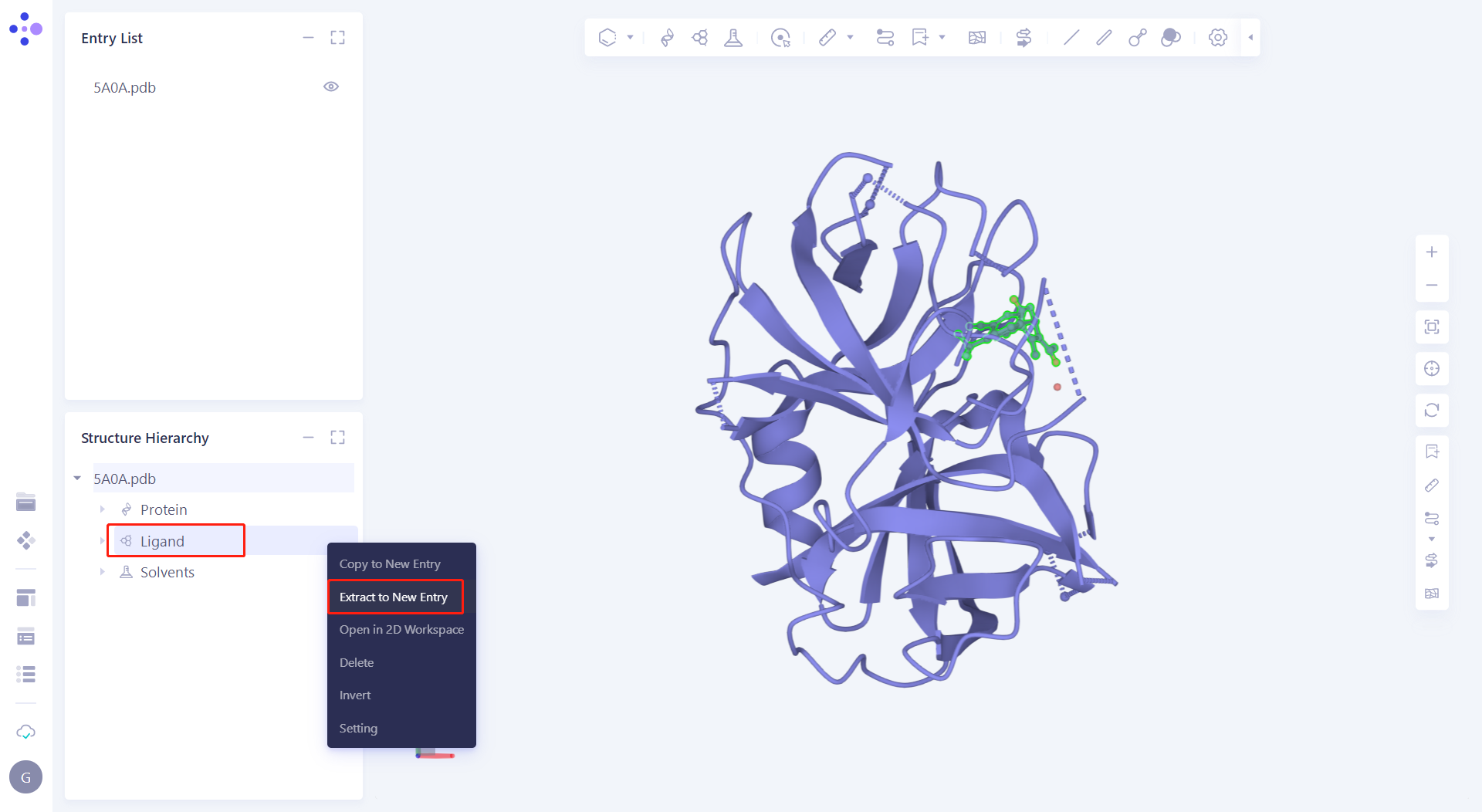1482x812 pixels.
Task: Open the cloud sync icon in left sidebar
Action: pyautogui.click(x=25, y=732)
